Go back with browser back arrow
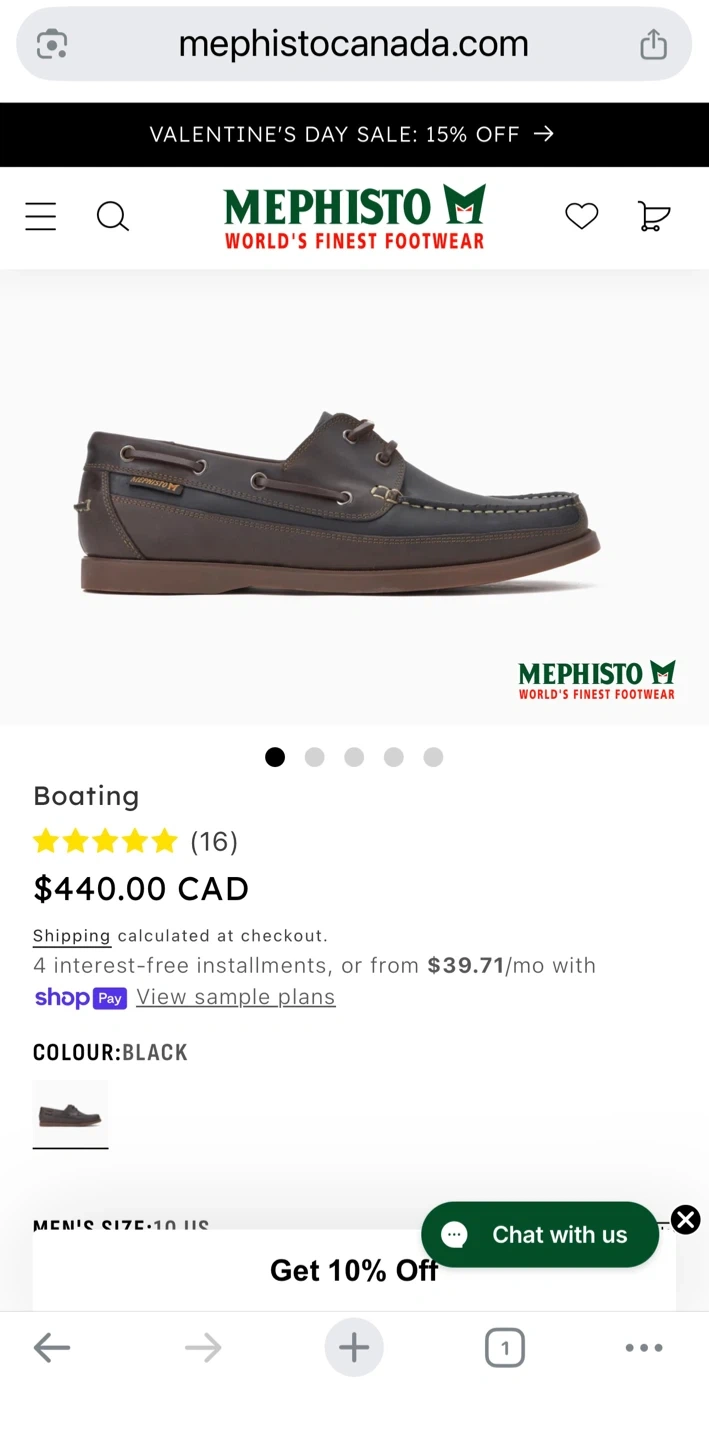This screenshot has height=1440, width=709. 52,1348
